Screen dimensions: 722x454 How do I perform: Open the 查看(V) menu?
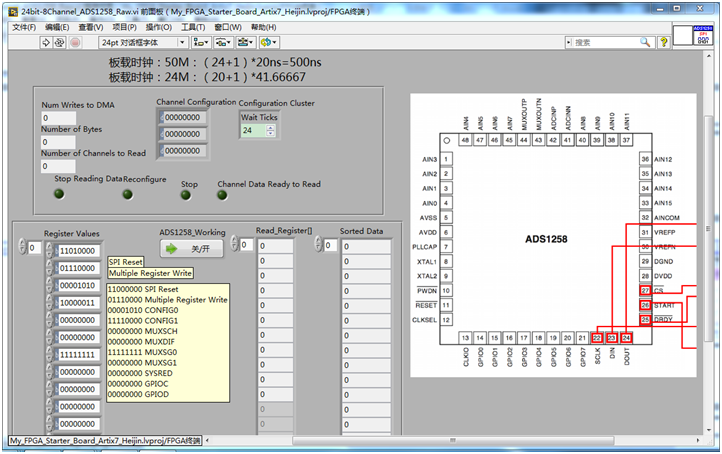point(91,27)
